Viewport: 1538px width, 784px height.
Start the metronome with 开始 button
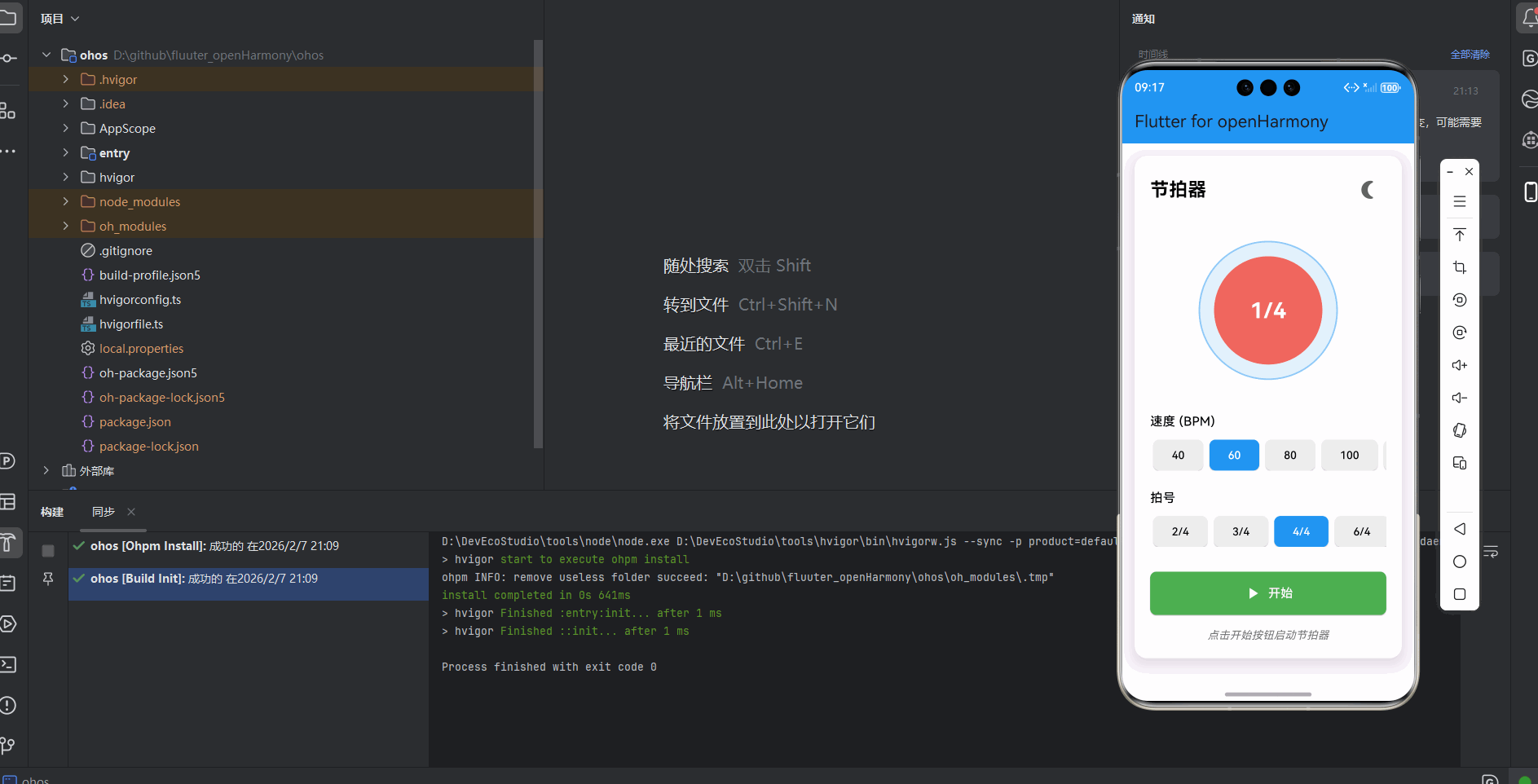click(1267, 593)
